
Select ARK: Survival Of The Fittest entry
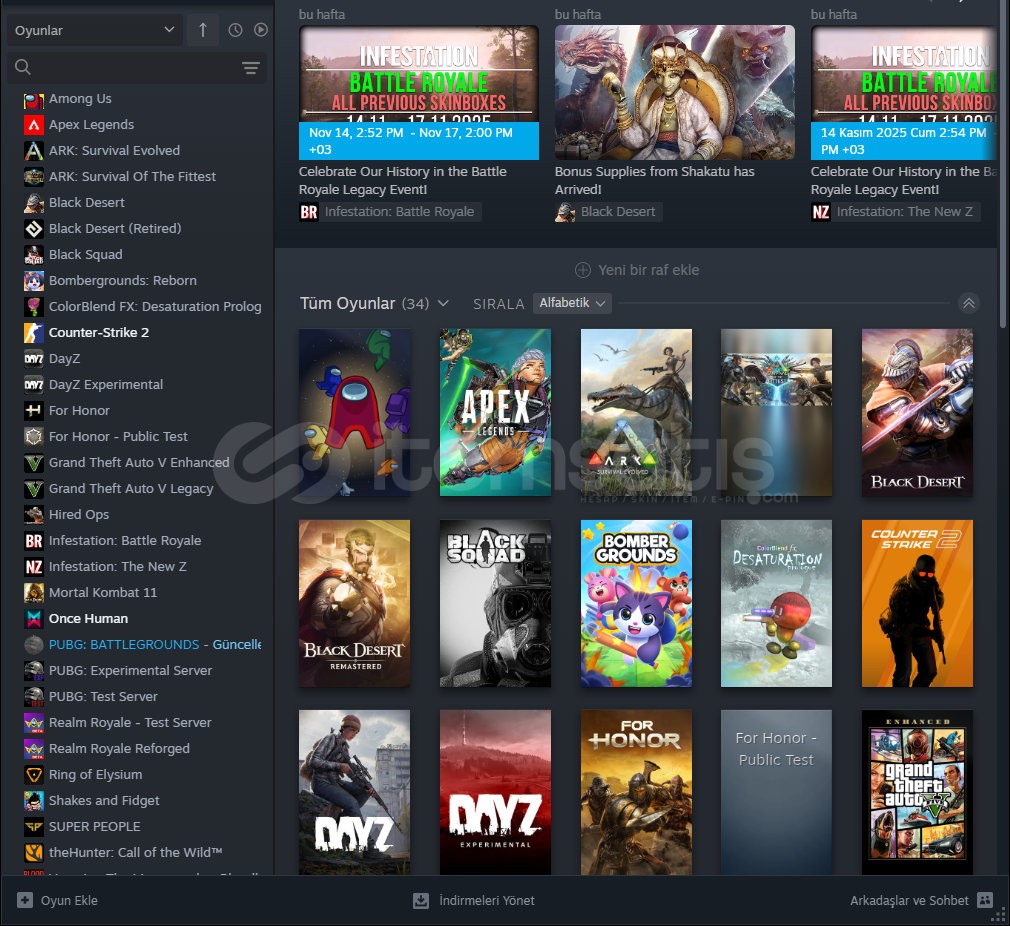[132, 176]
